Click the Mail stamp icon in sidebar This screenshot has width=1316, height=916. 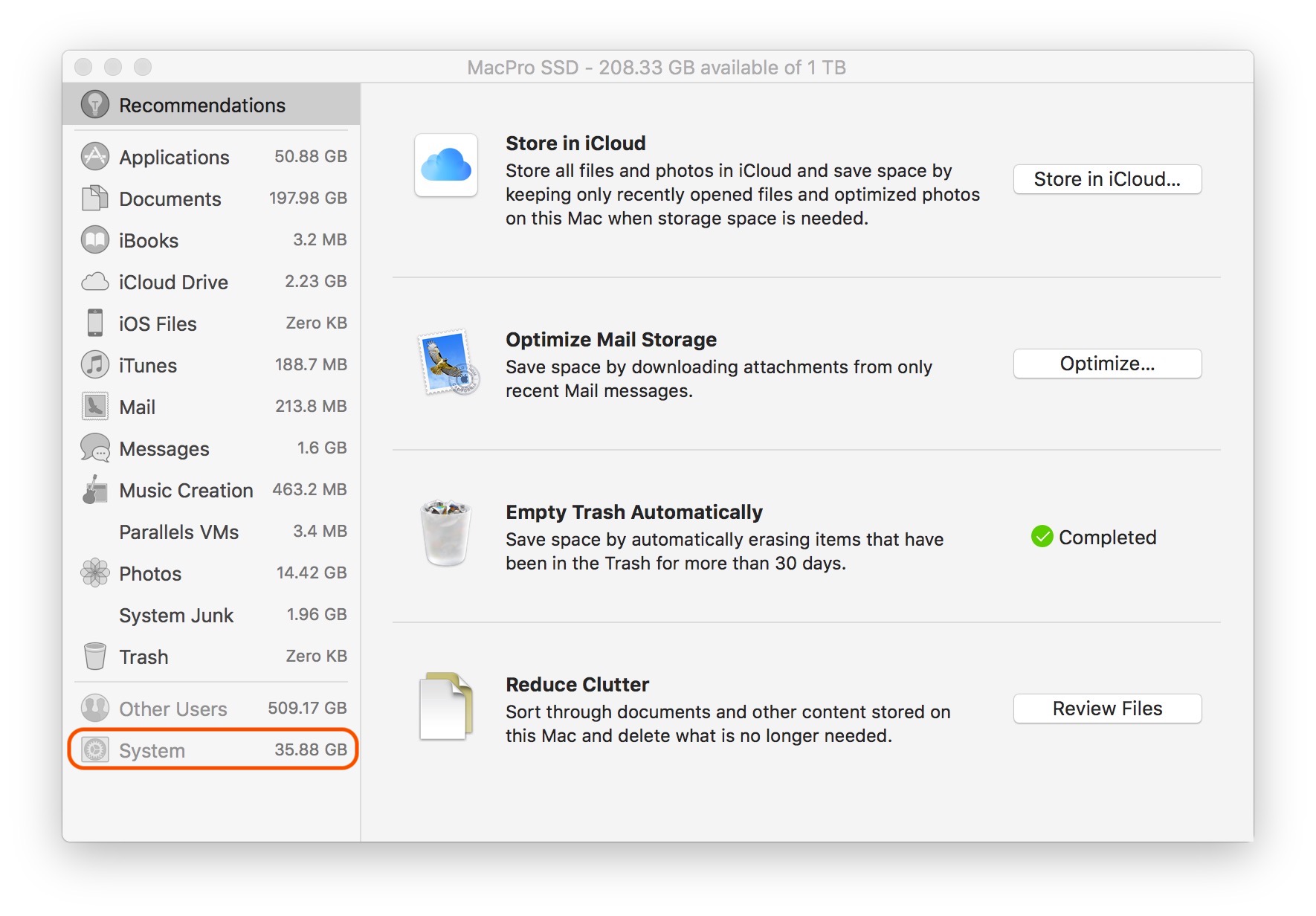tap(95, 406)
